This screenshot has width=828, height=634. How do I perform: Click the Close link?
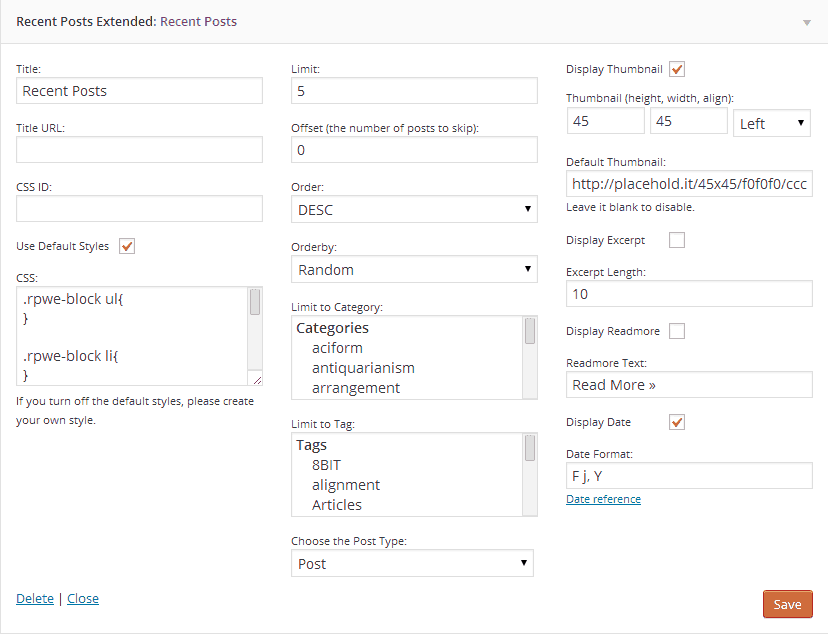point(83,598)
